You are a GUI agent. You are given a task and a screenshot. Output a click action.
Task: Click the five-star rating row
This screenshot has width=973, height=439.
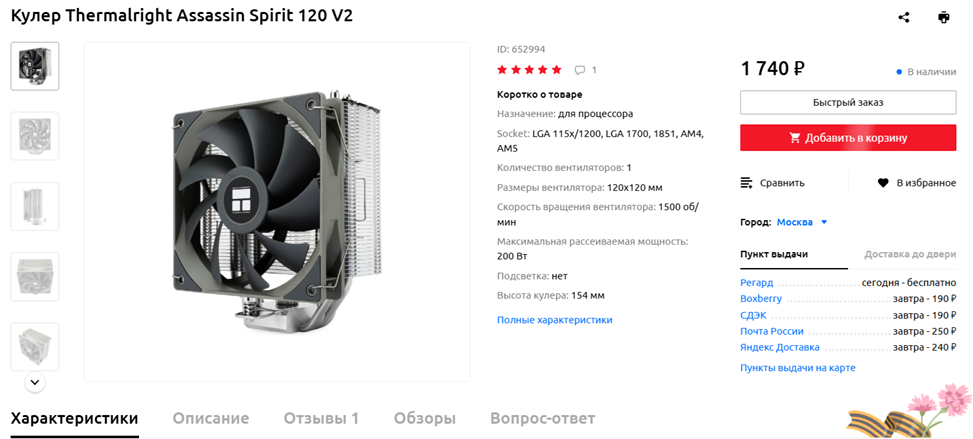tap(529, 70)
